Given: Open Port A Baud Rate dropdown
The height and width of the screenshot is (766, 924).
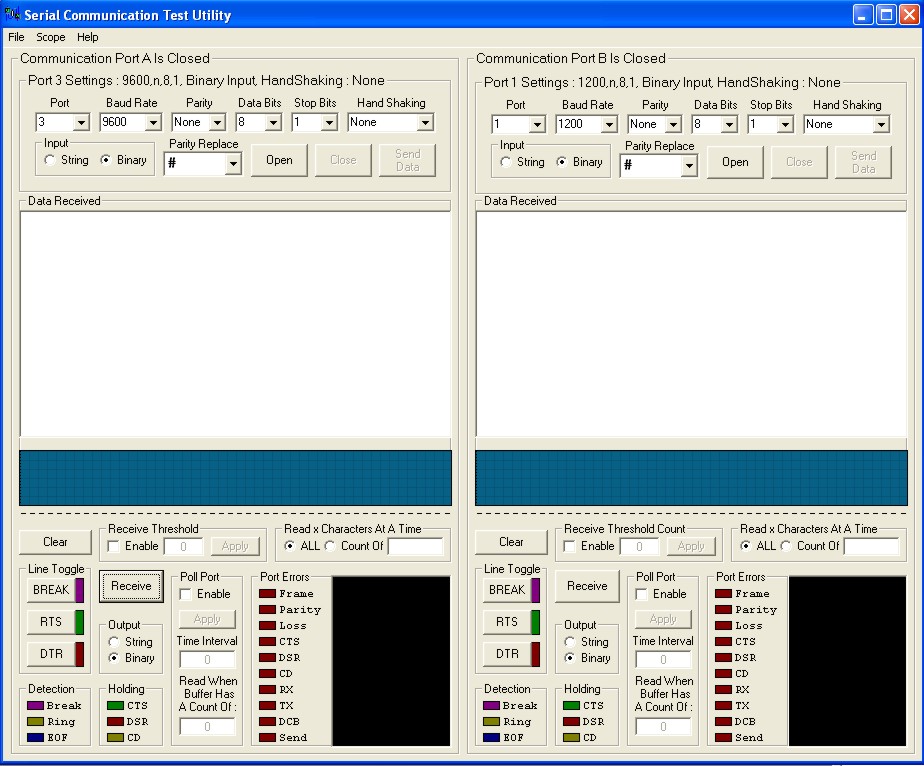Looking at the screenshot, I should (153, 123).
